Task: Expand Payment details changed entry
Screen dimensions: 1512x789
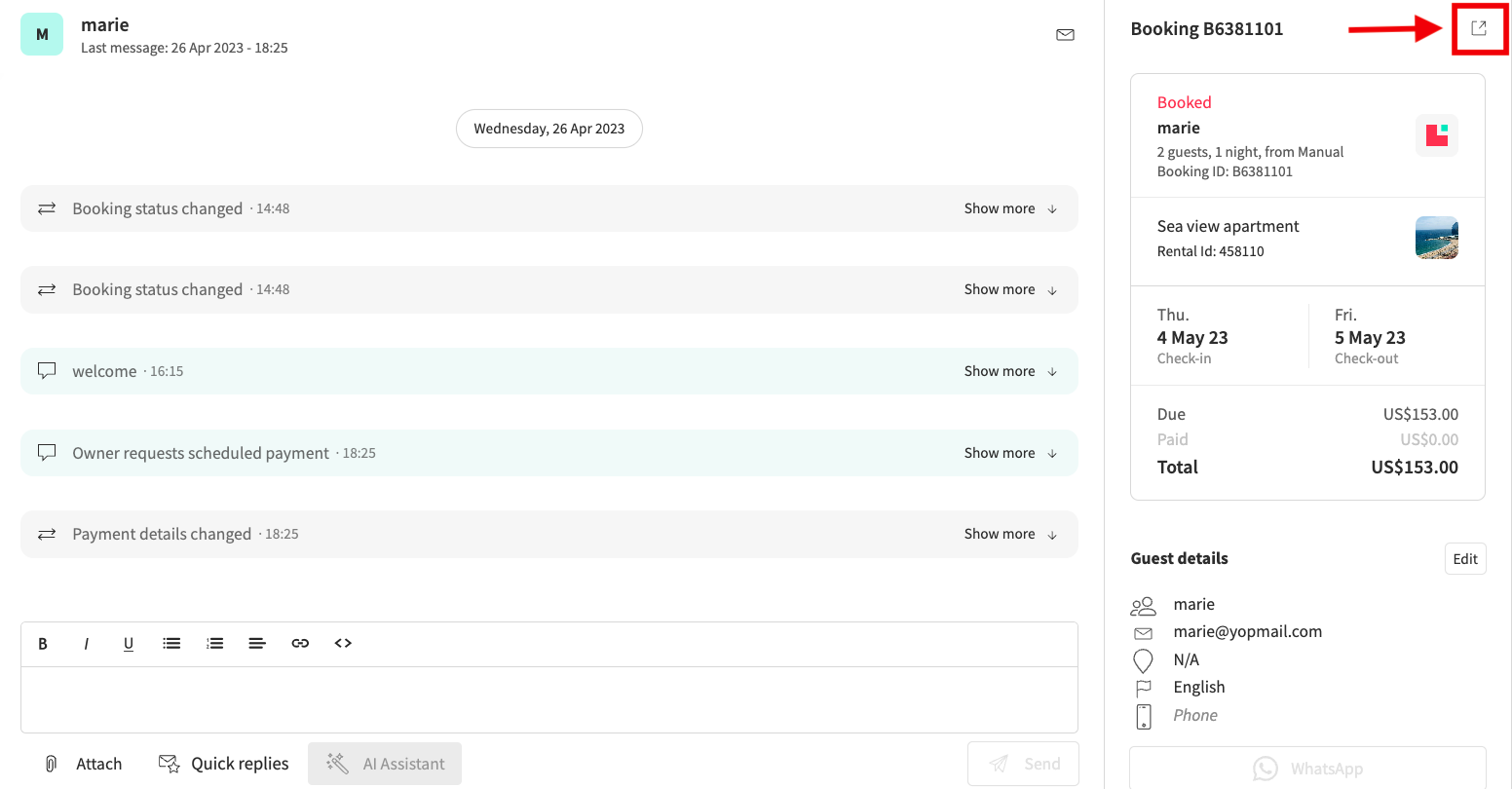Action: coord(1010,534)
